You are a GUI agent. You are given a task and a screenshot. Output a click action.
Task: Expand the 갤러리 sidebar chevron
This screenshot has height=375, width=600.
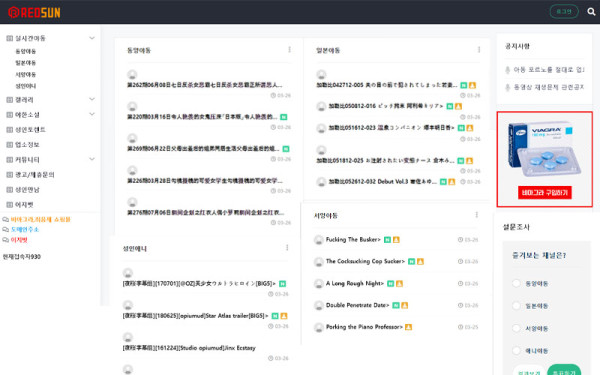(x=92, y=99)
